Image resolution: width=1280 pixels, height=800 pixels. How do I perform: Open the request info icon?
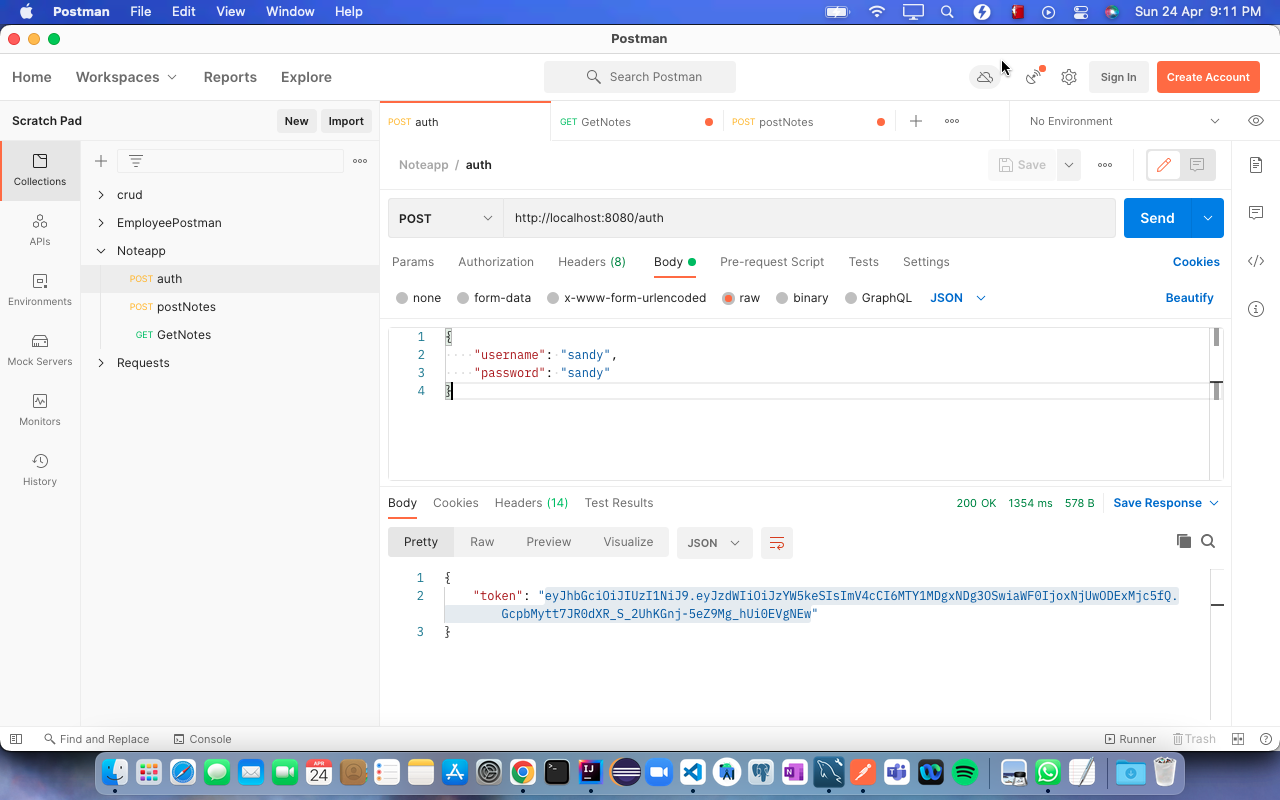[x=1256, y=309]
